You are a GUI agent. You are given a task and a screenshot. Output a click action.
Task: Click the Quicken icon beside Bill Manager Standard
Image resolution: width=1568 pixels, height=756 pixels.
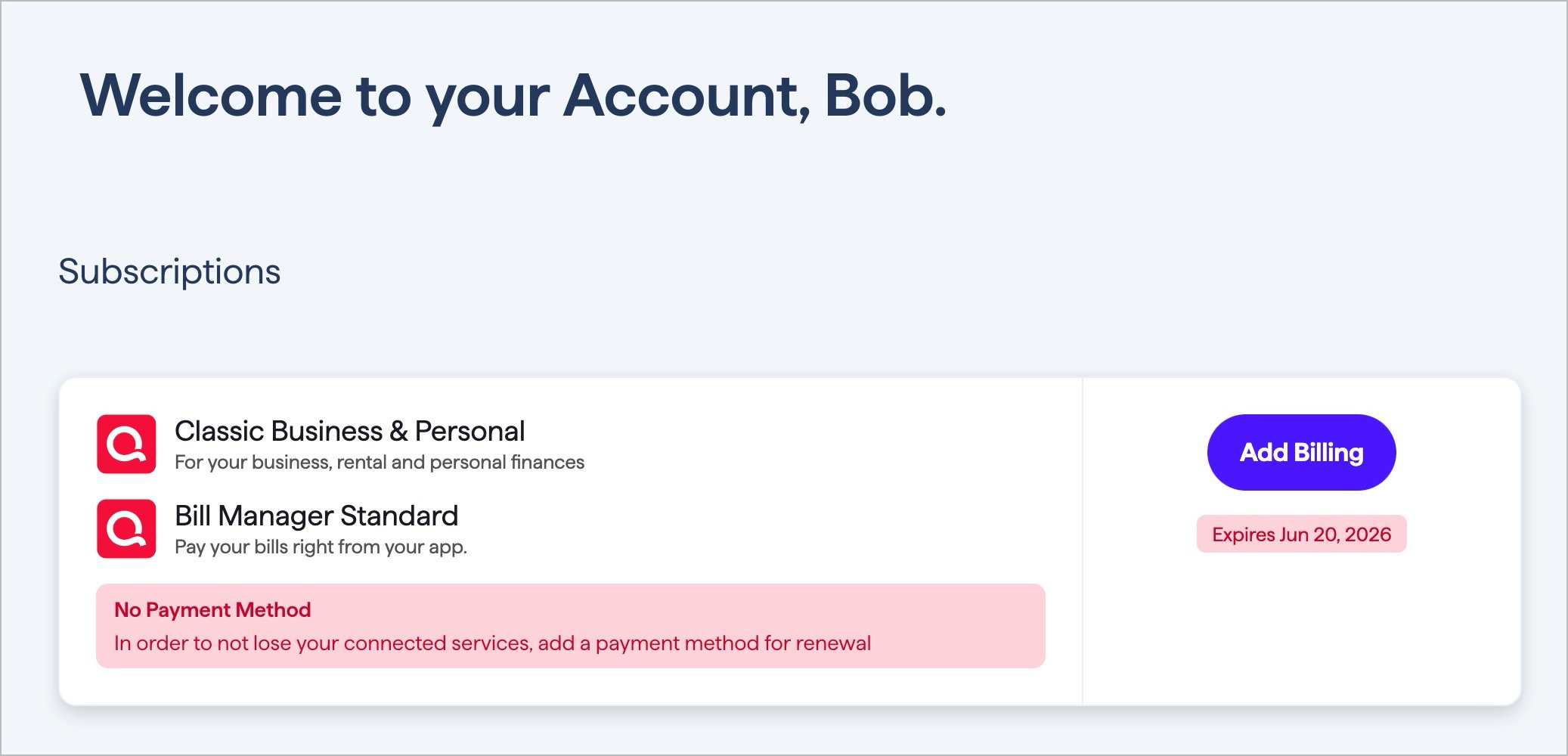(126, 528)
